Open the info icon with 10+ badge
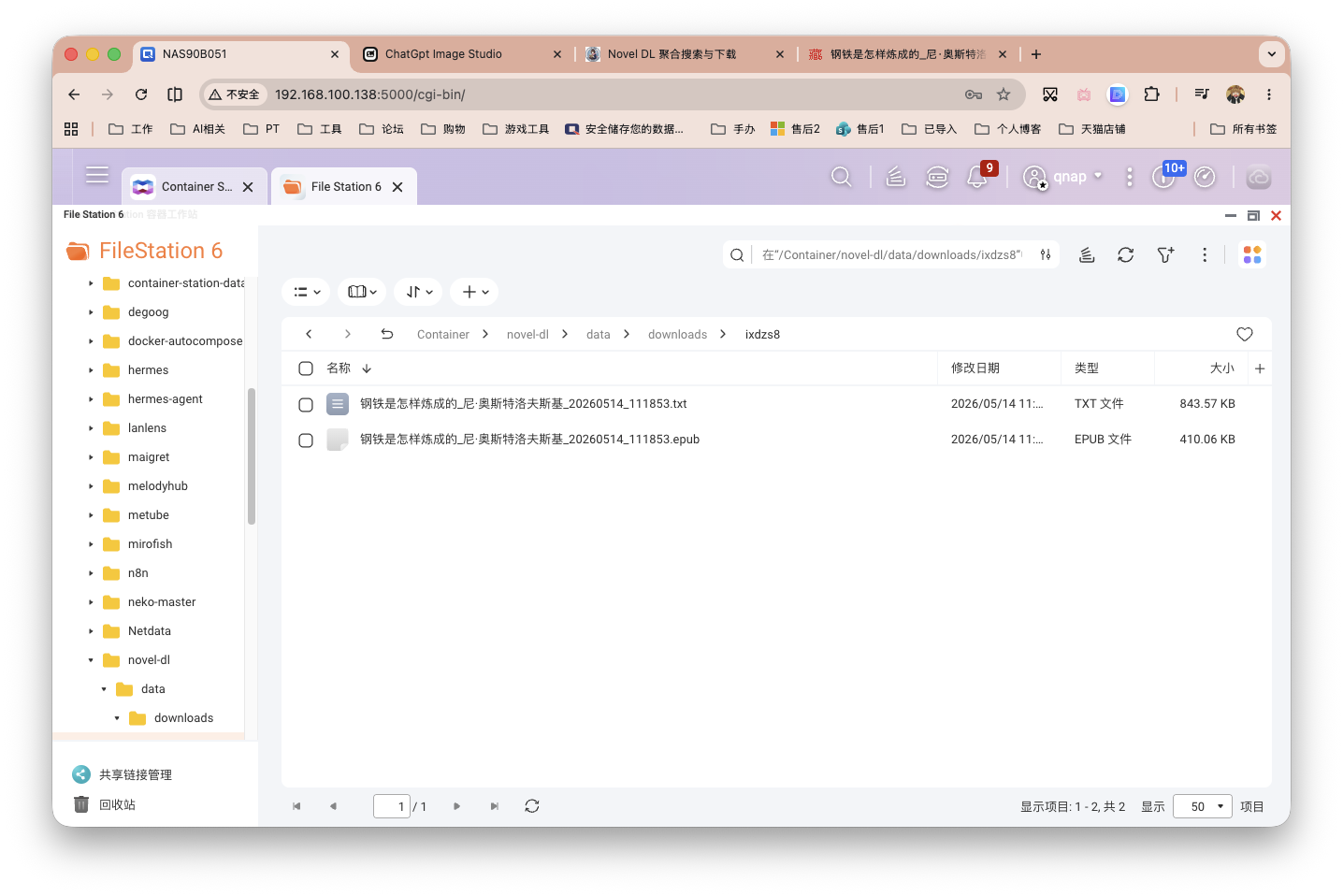Image resolution: width=1343 pixels, height=896 pixels. click(1162, 177)
